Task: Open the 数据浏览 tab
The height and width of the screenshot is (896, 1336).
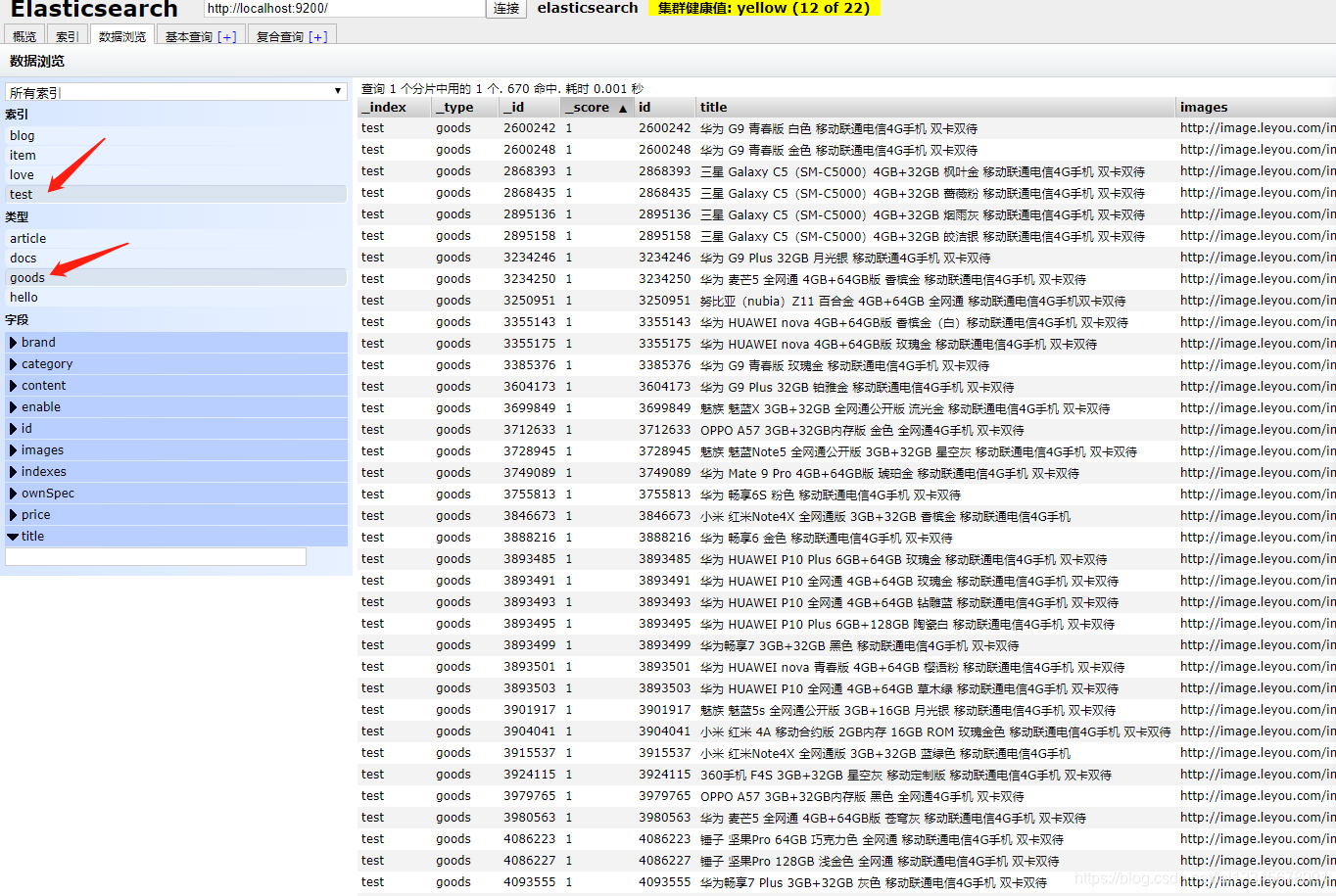Action: [x=122, y=36]
